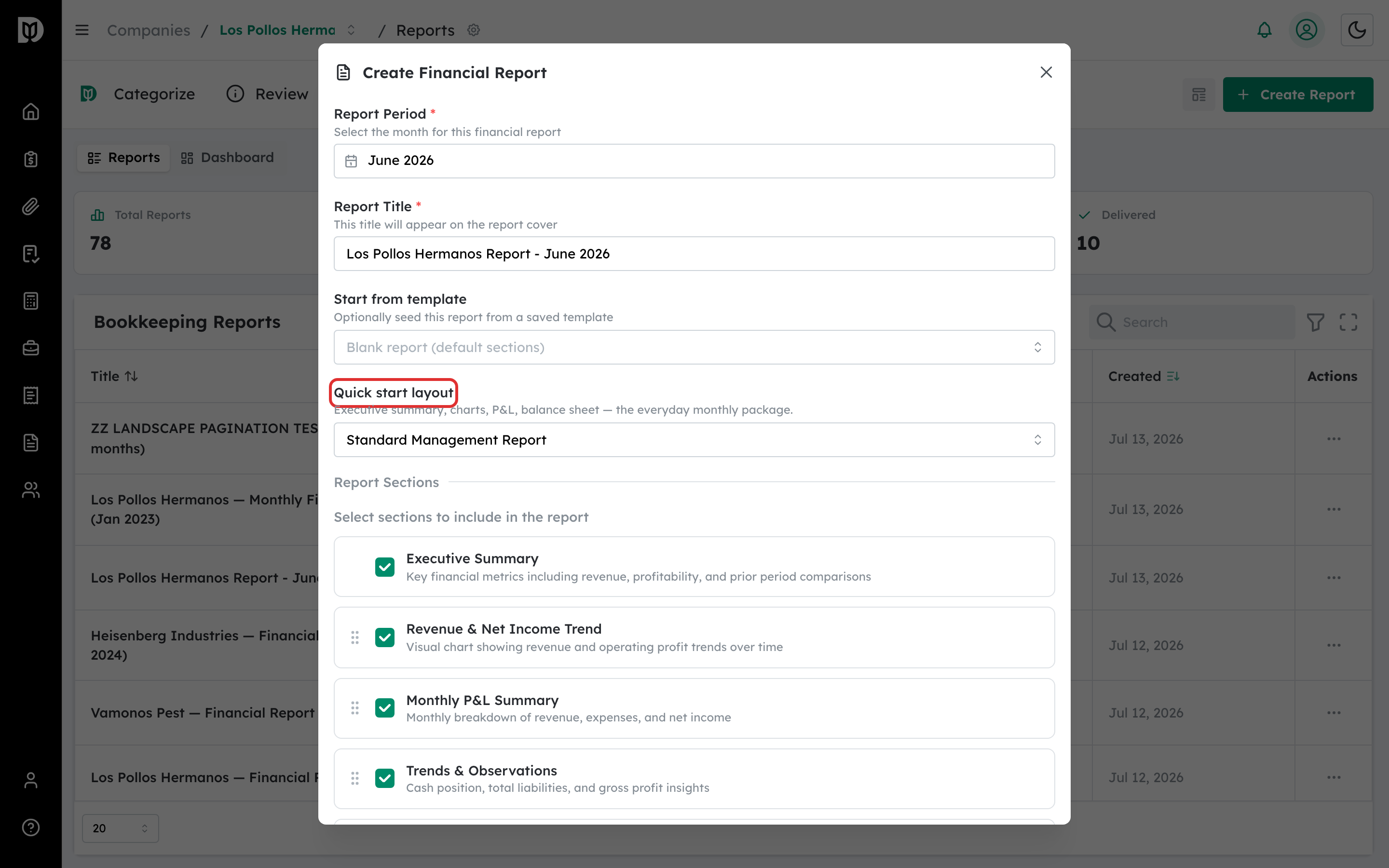Open the user profile avatar
The width and height of the screenshot is (1389, 868).
pyautogui.click(x=1307, y=30)
